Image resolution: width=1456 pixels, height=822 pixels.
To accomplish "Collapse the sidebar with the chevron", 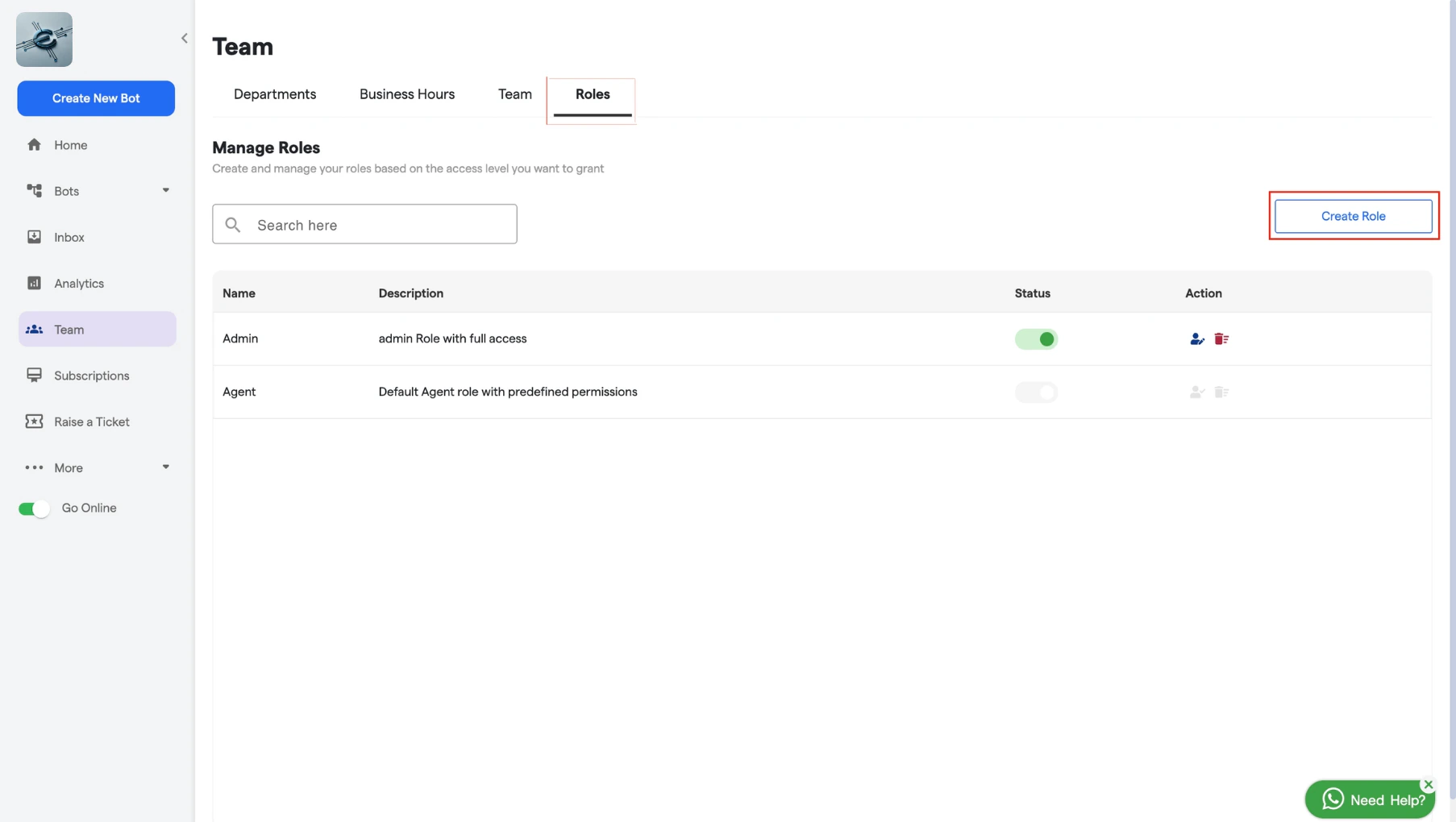I will click(x=185, y=38).
